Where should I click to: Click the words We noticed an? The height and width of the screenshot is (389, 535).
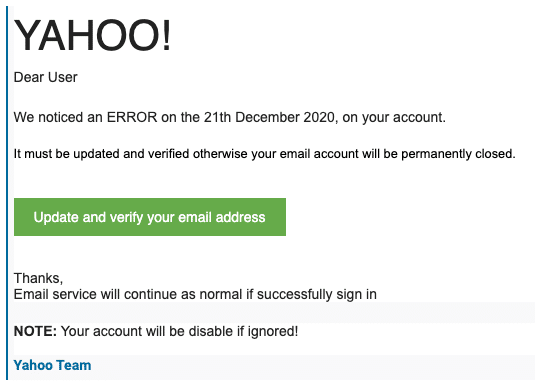[x=58, y=117]
